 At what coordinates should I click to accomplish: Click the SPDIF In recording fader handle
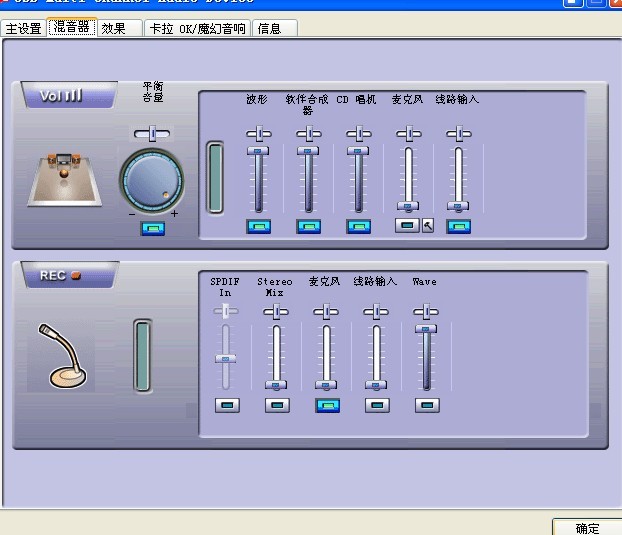point(225,359)
